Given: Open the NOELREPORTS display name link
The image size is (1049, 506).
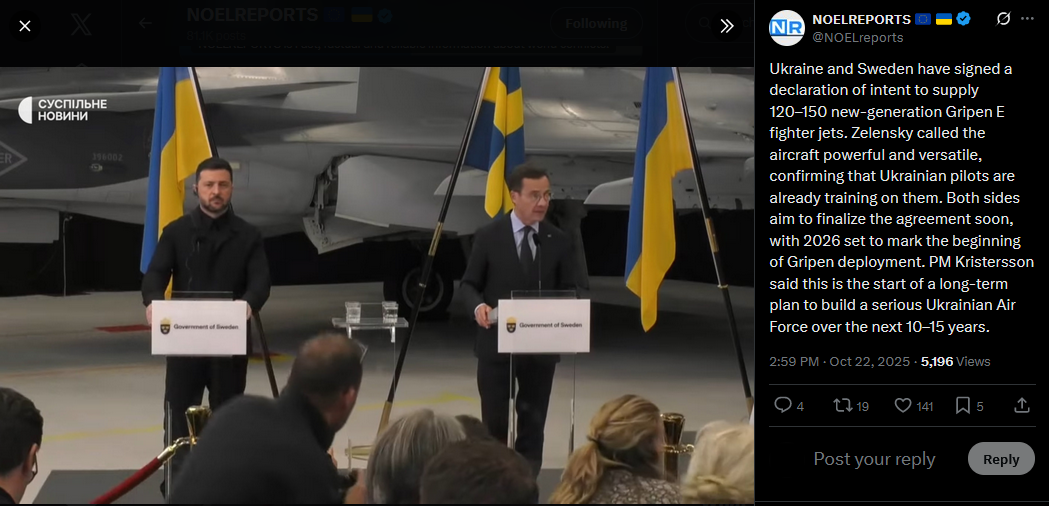Looking at the screenshot, I should tap(861, 19).
